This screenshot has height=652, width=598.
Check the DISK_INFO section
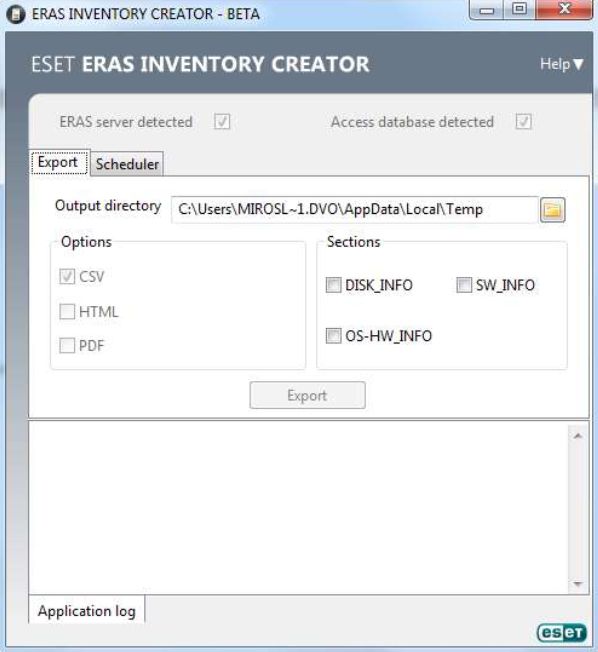coord(334,285)
